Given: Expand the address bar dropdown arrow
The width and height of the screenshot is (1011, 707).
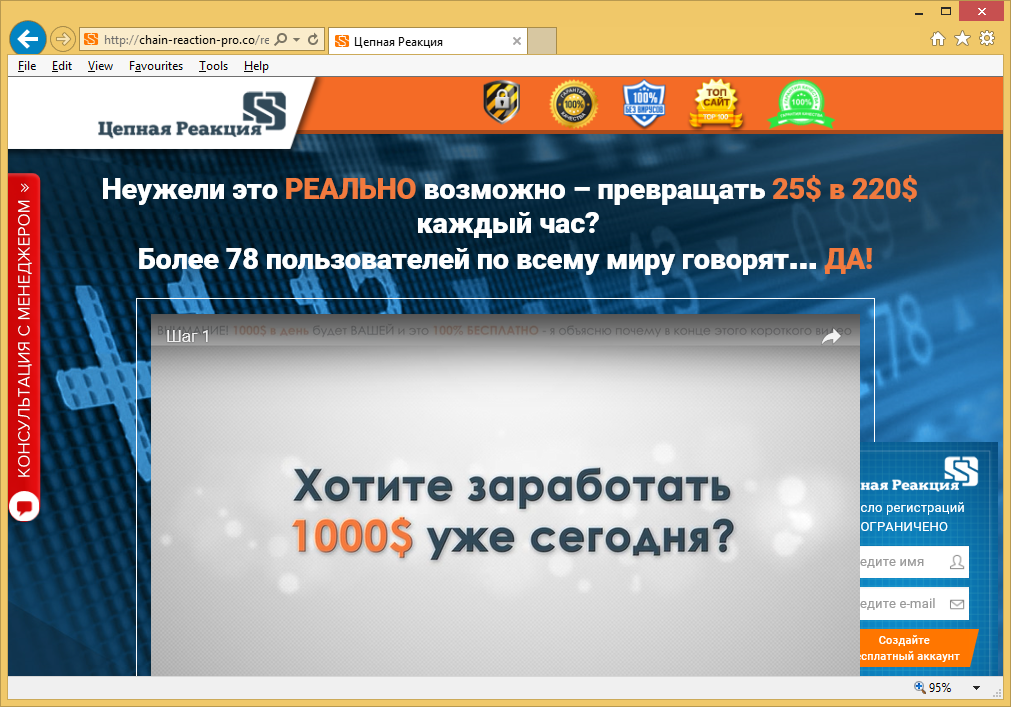Looking at the screenshot, I should click(x=296, y=40).
